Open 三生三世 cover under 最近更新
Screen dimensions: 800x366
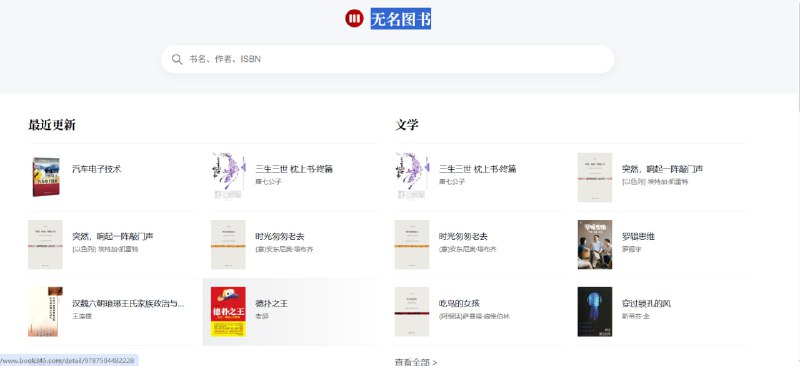(x=229, y=176)
